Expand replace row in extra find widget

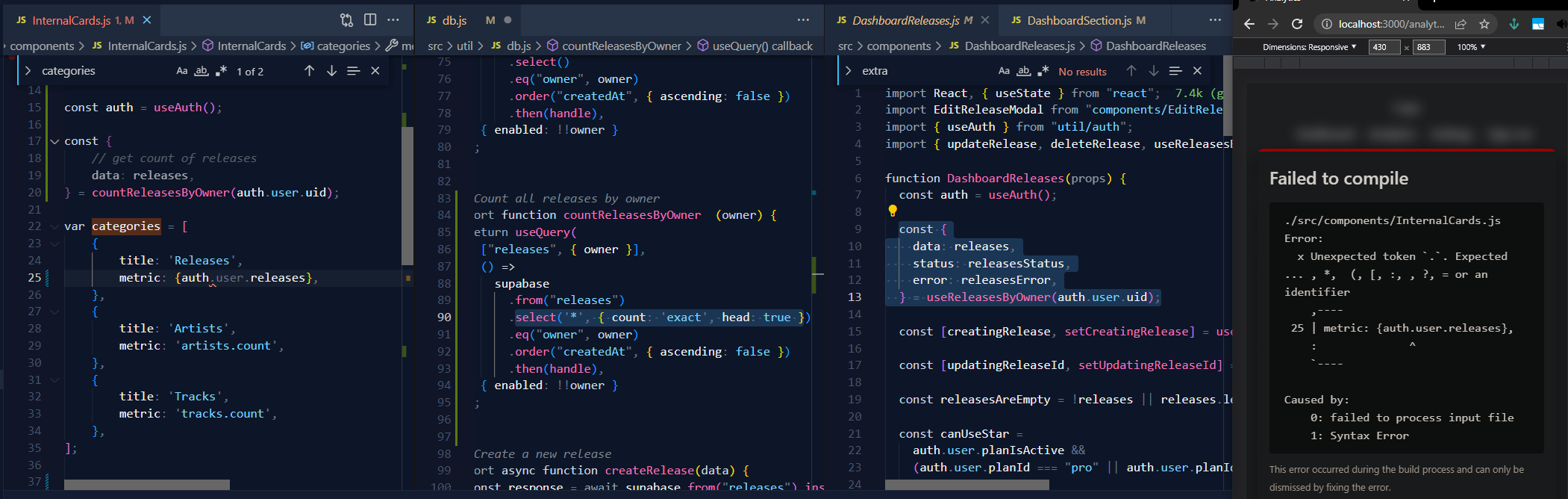pos(848,71)
